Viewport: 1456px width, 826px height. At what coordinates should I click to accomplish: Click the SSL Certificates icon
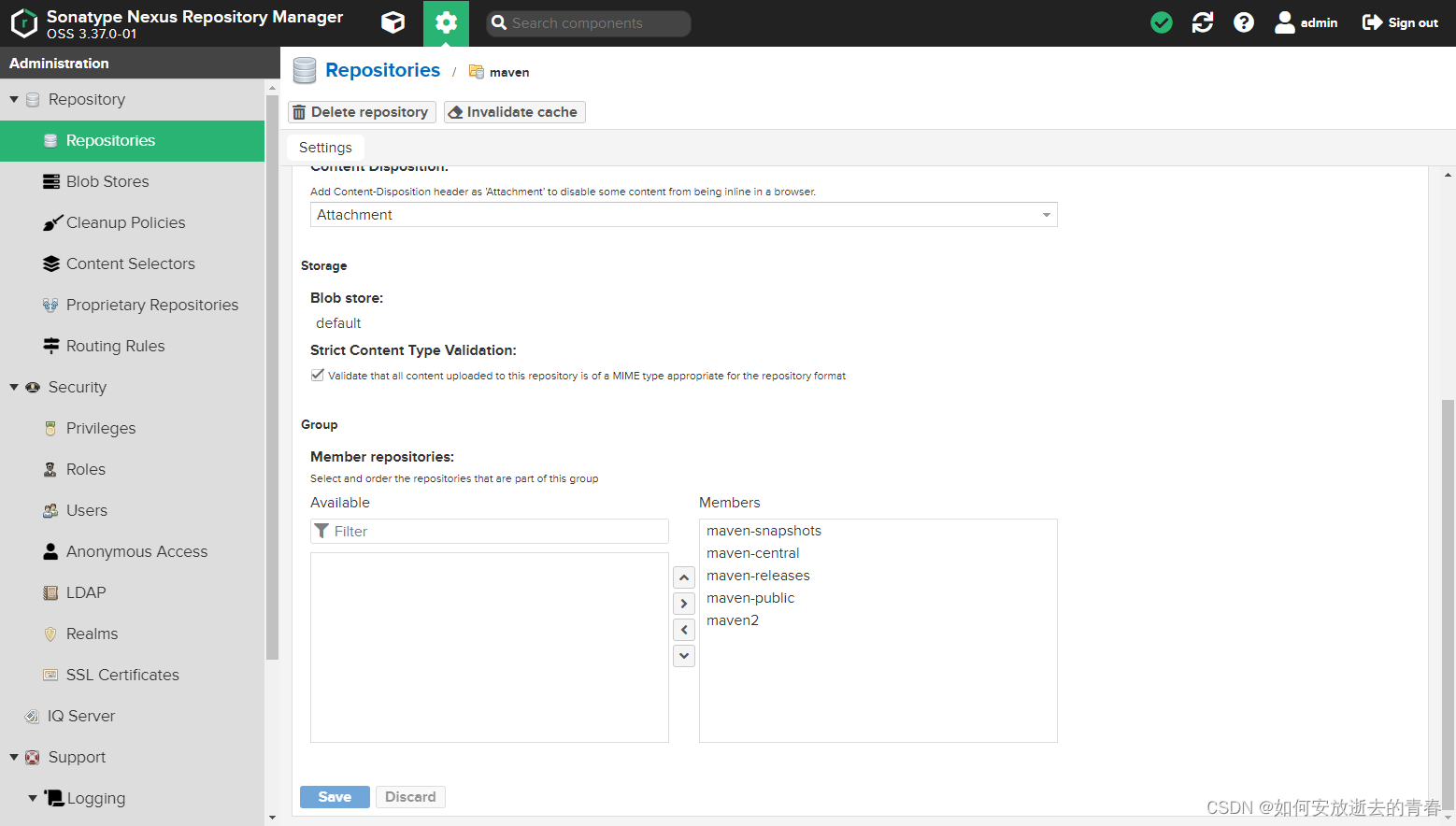(50, 675)
